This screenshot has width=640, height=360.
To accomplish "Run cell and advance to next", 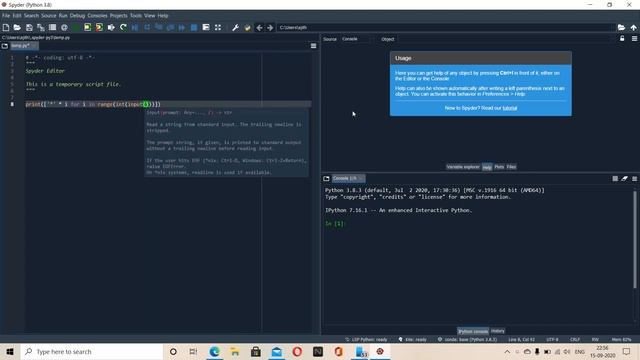I will pyautogui.click(x=99, y=27).
